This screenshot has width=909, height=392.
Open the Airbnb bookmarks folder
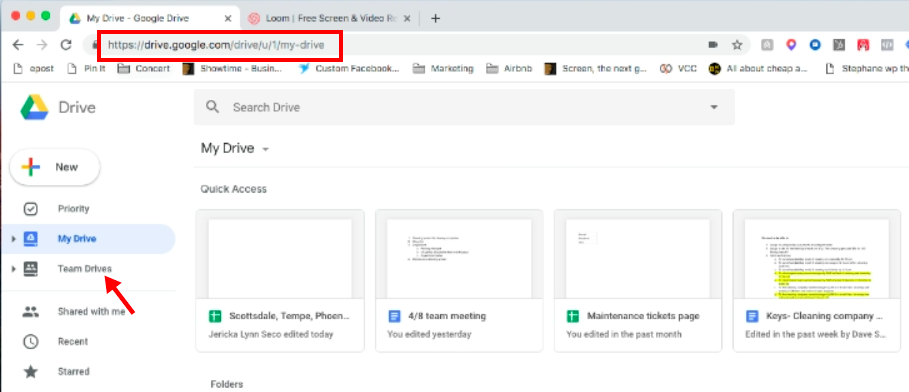click(509, 68)
